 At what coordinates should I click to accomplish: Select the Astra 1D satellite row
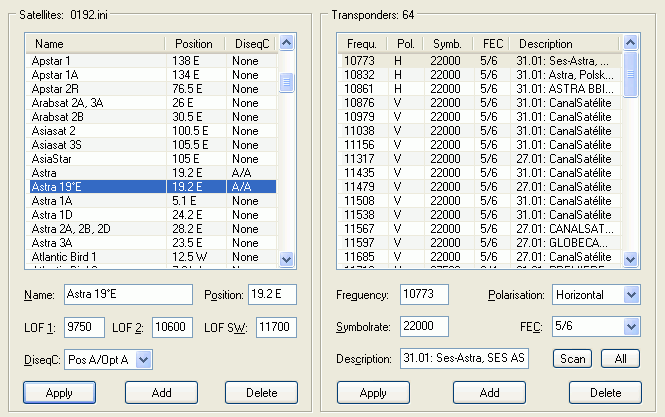pos(153,215)
